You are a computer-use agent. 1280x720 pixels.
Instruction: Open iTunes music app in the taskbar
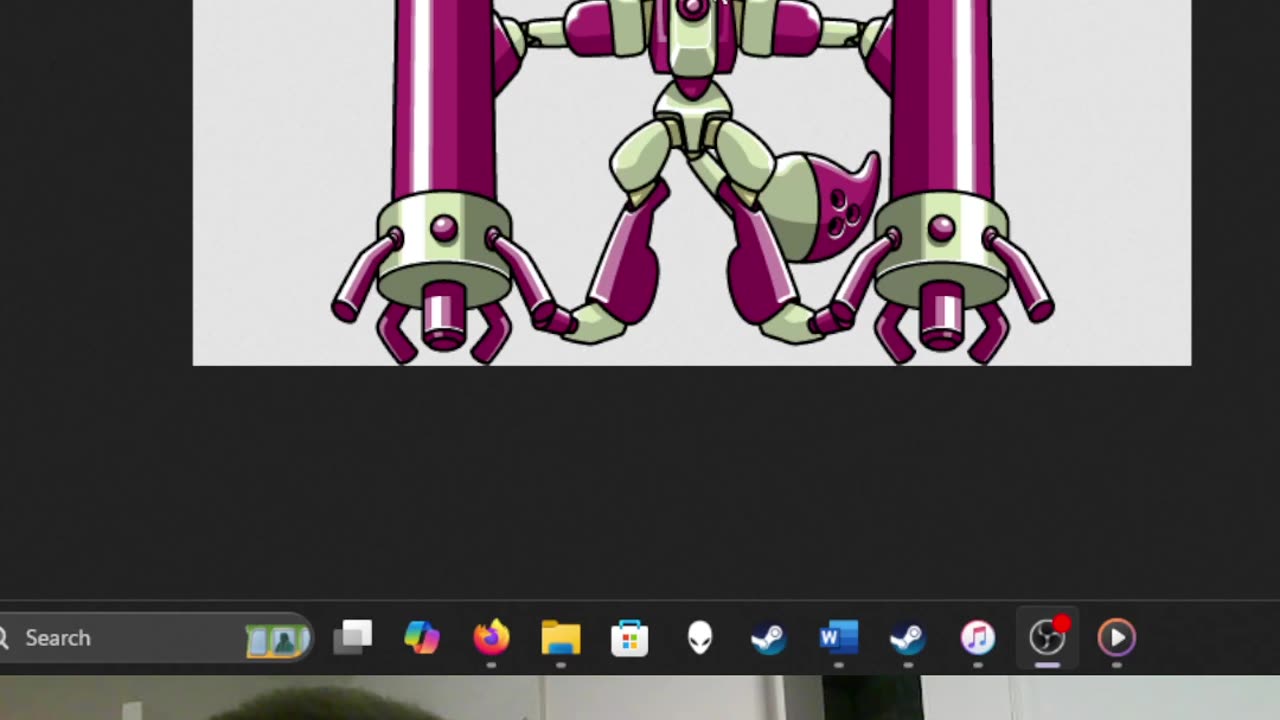pos(978,638)
